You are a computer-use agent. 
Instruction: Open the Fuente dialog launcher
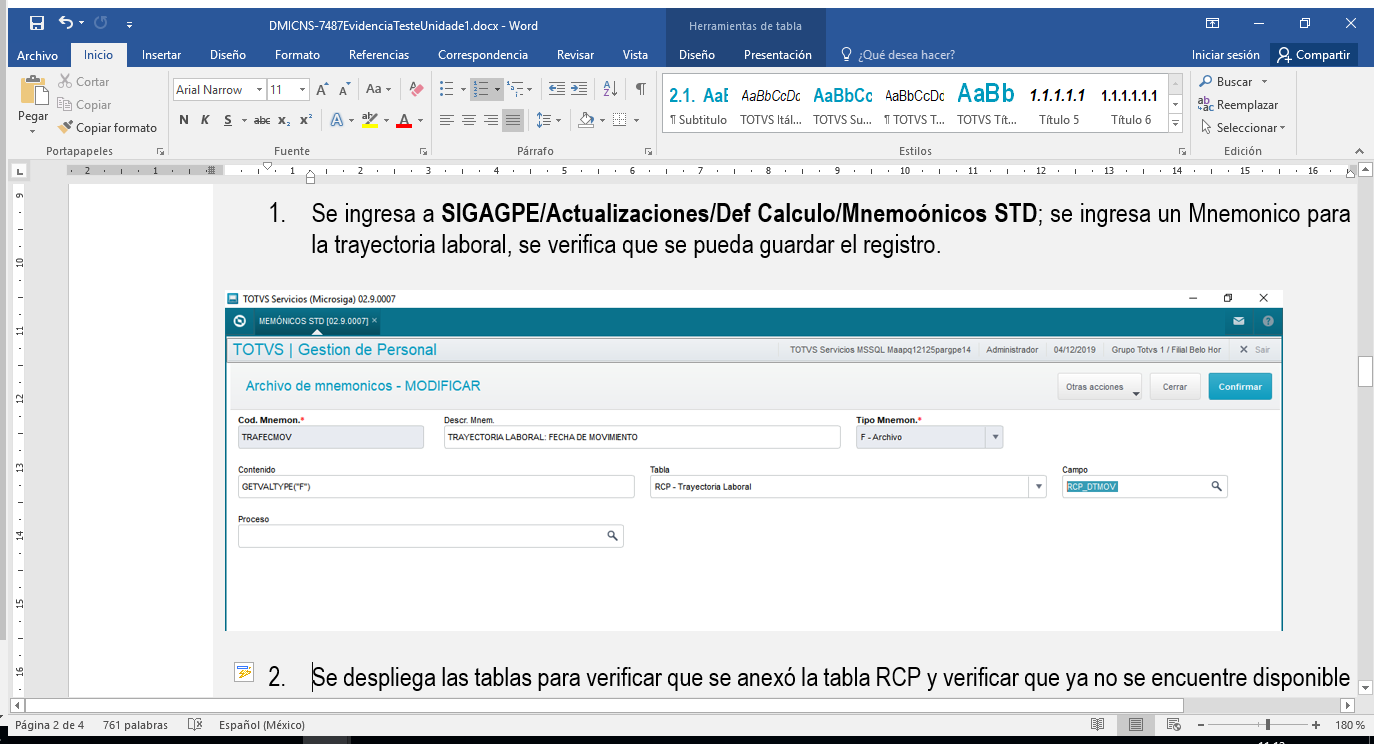click(x=425, y=151)
